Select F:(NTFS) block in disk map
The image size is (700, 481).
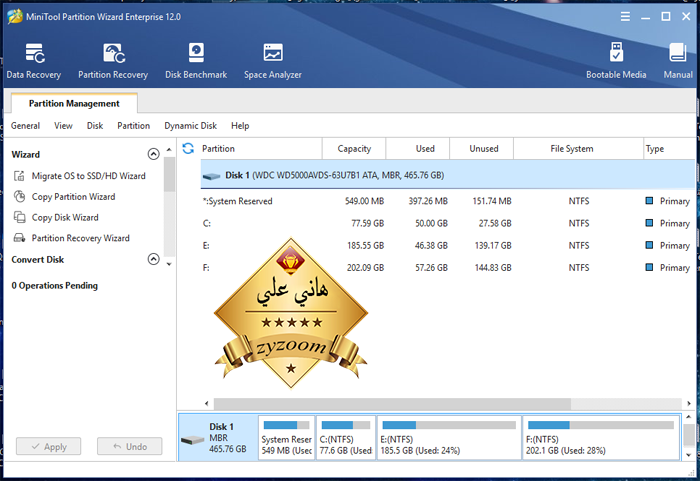tap(601, 437)
